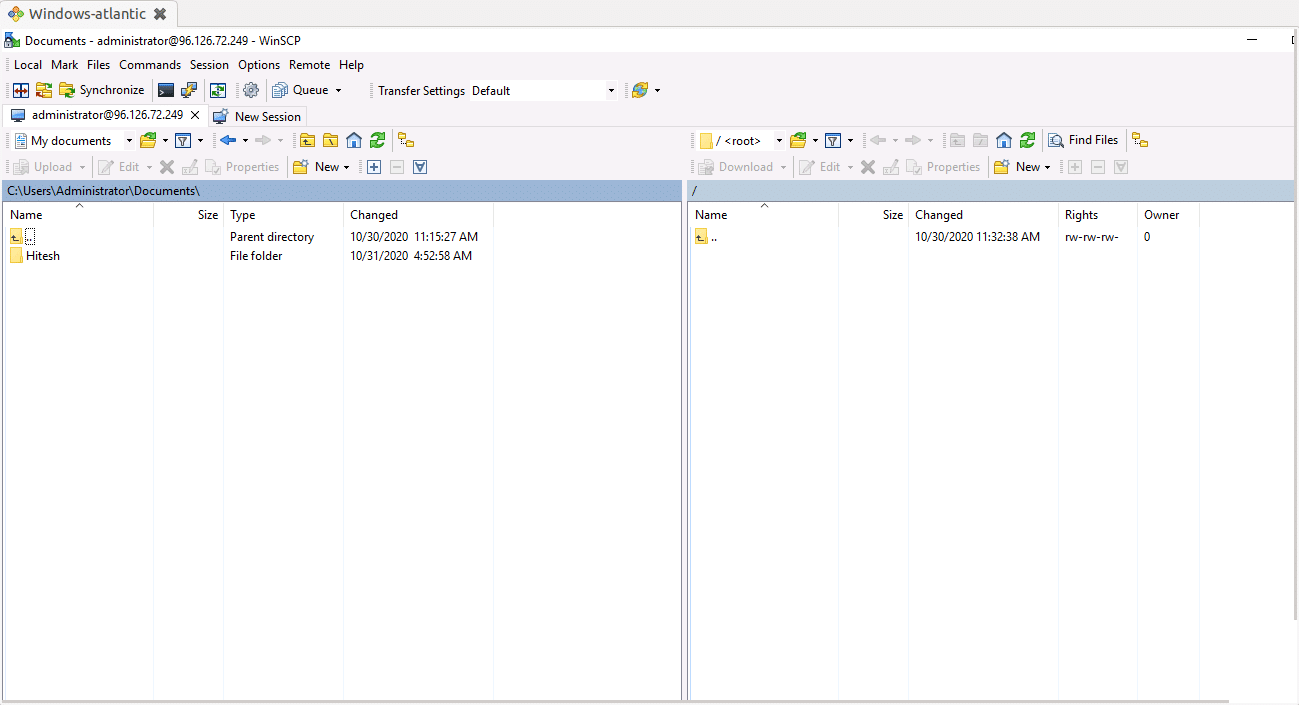The width and height of the screenshot is (1299, 705).
Task: Go to local root directory icon
Action: point(330,140)
